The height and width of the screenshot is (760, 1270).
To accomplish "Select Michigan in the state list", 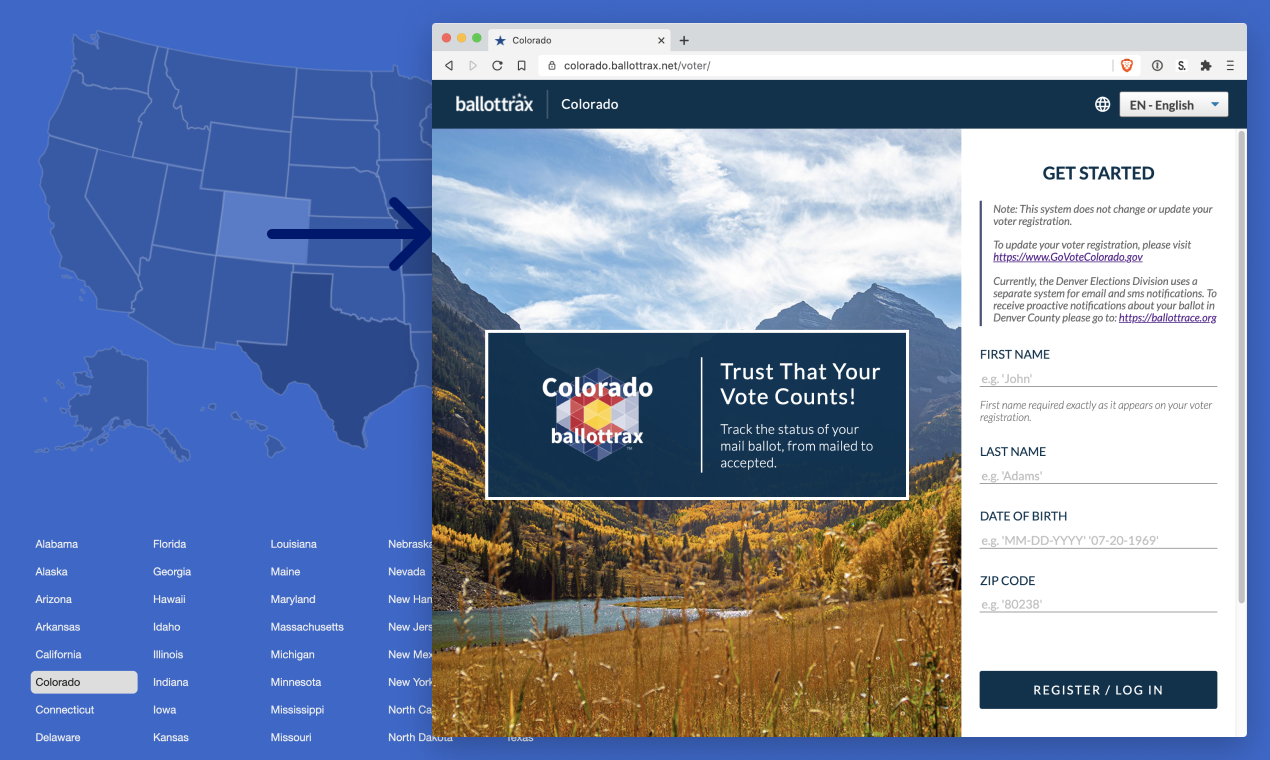I will (x=292, y=655).
